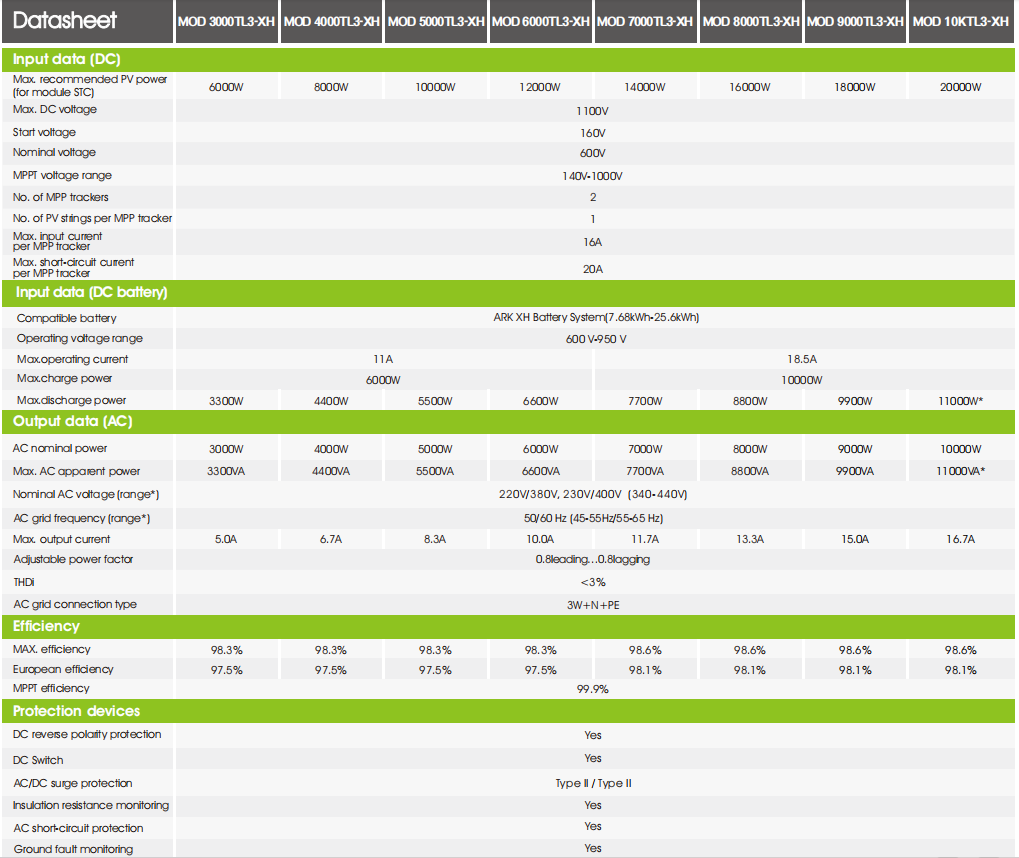The height and width of the screenshot is (858, 1019).
Task: Select the MOD 3000TL3-XH column header
Action: (226, 21)
